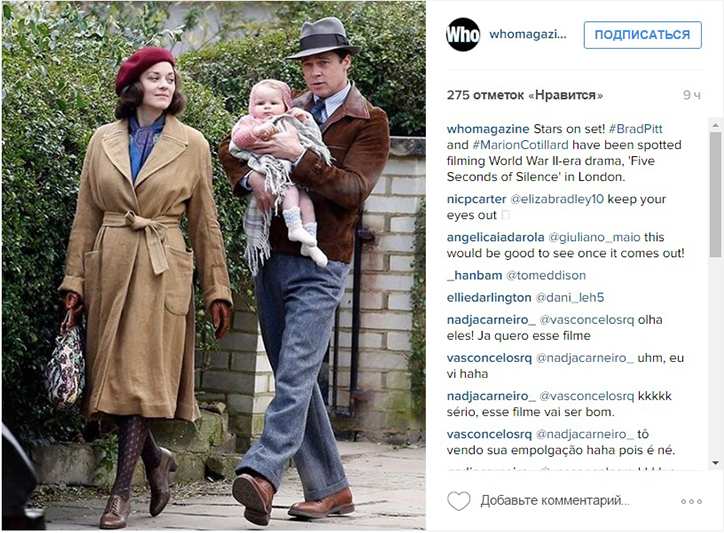Screen dimensions: 724x533
Task: Open the Who magazine profile avatar
Action: [463, 35]
